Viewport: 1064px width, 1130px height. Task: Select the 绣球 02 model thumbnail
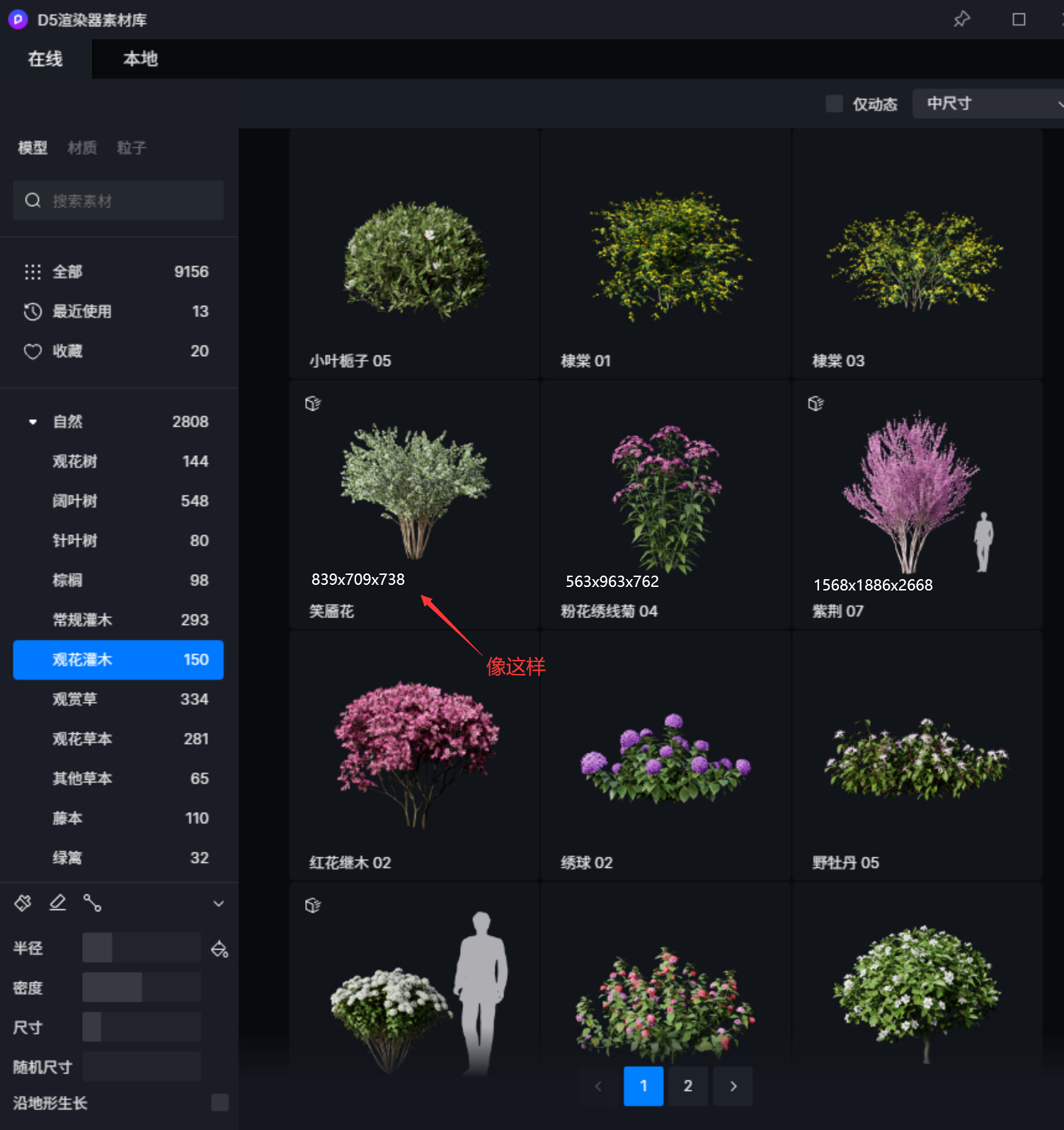tap(665, 755)
